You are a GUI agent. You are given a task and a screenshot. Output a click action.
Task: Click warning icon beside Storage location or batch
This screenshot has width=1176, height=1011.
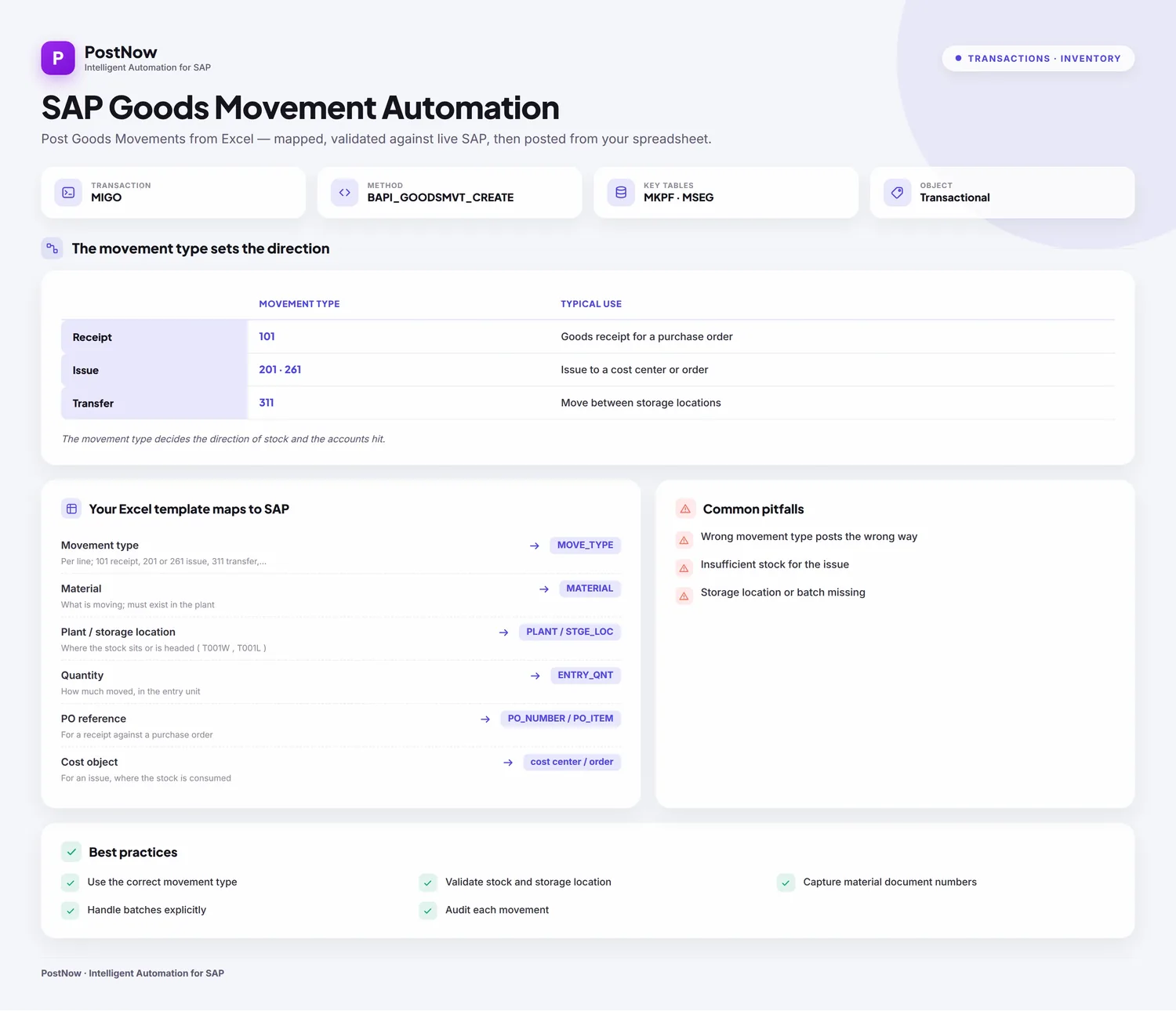[684, 596]
